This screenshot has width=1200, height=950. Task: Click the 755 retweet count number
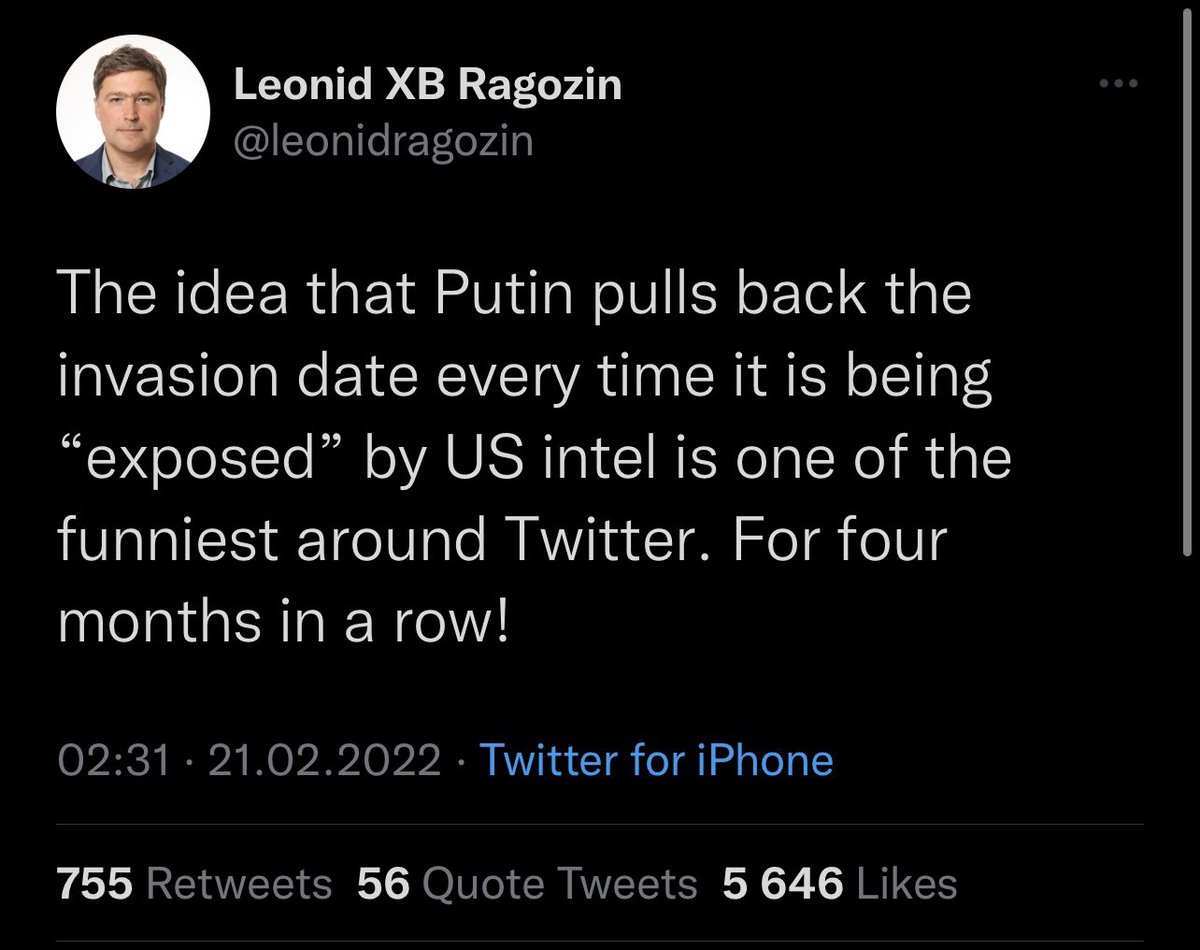(97, 884)
